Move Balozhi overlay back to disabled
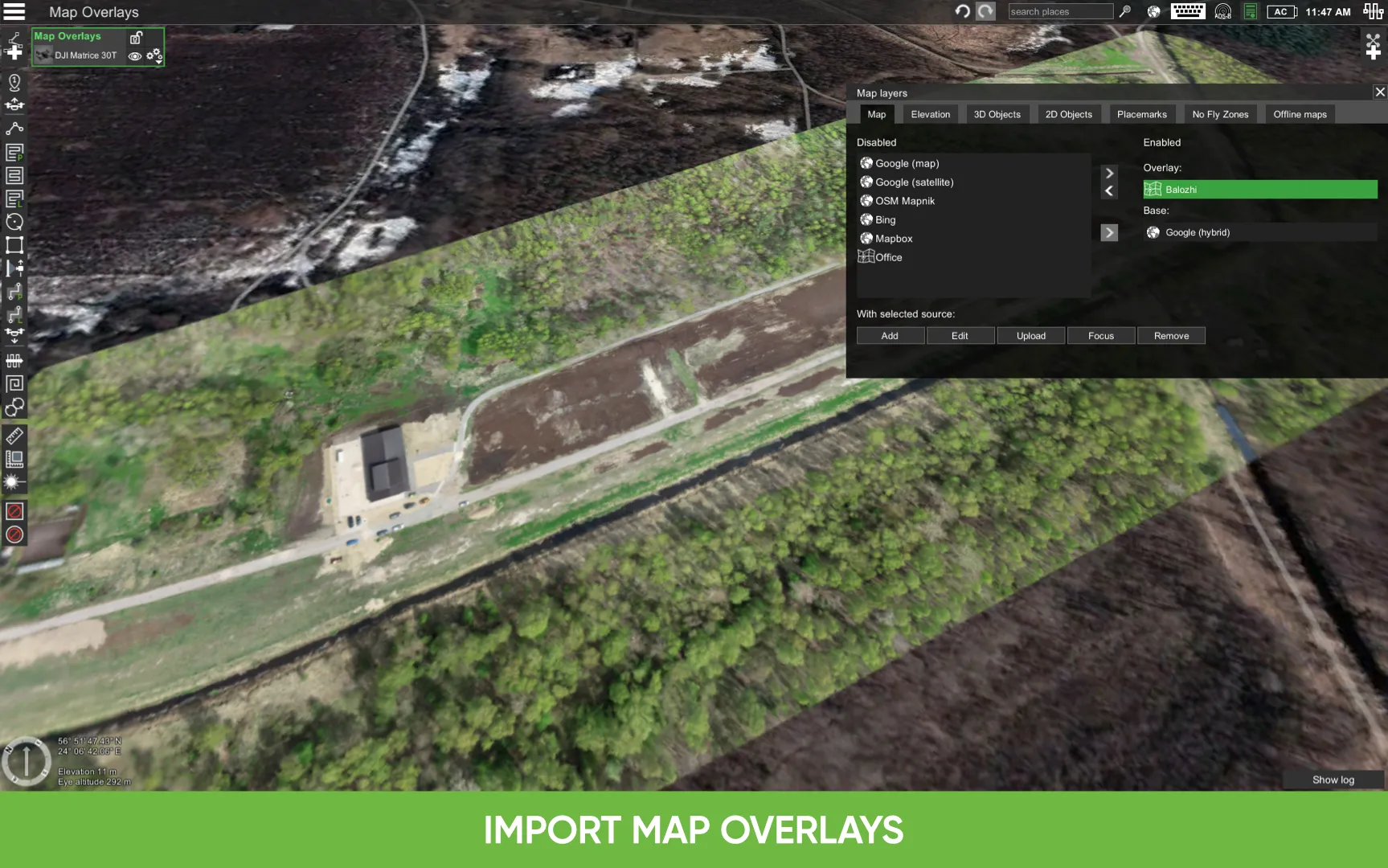Image resolution: width=1388 pixels, height=868 pixels. [x=1109, y=191]
